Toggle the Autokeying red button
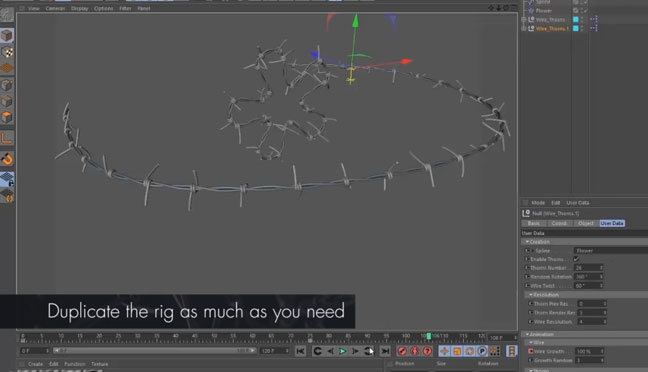The width and height of the screenshot is (648, 372). 415,351
